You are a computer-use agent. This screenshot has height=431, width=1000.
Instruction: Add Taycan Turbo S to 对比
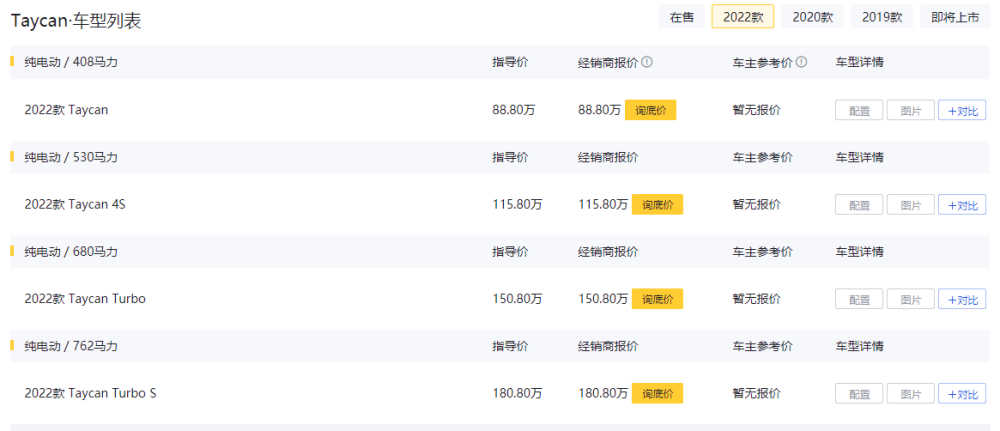tap(962, 393)
